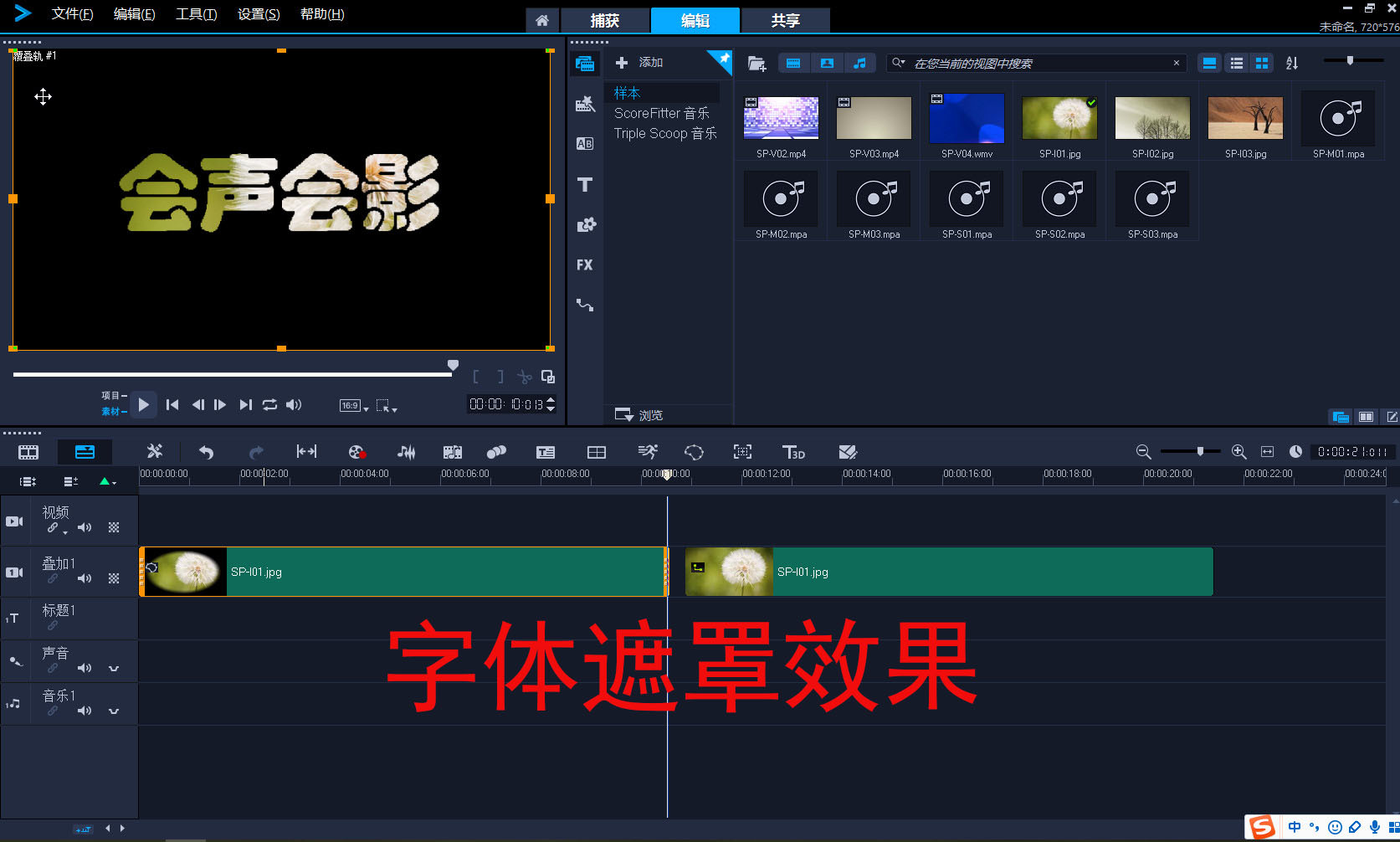The width and height of the screenshot is (1400, 842).
Task: Mute the 音乐1 music track
Action: point(85,711)
